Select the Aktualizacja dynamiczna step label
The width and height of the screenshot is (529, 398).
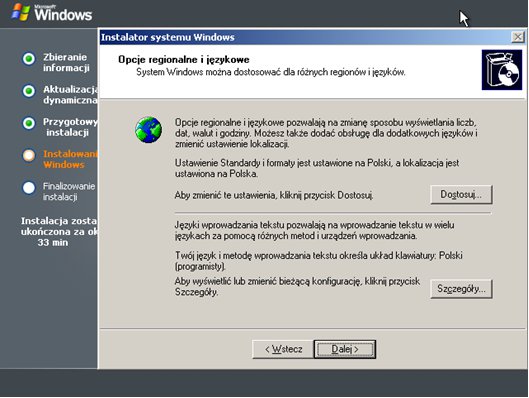tap(70, 95)
